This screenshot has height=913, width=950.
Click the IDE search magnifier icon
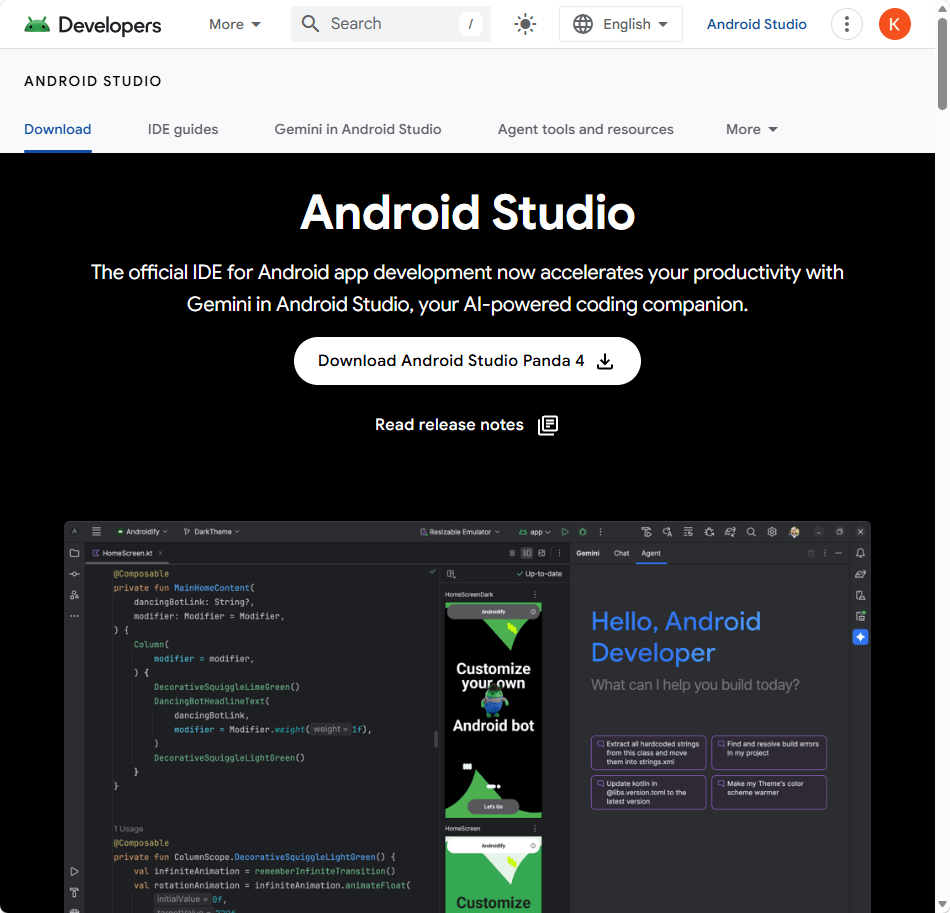tap(751, 532)
